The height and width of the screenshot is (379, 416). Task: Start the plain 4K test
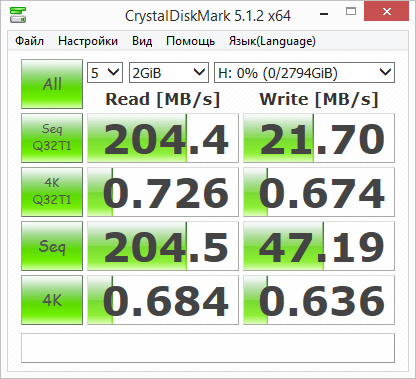tap(52, 300)
